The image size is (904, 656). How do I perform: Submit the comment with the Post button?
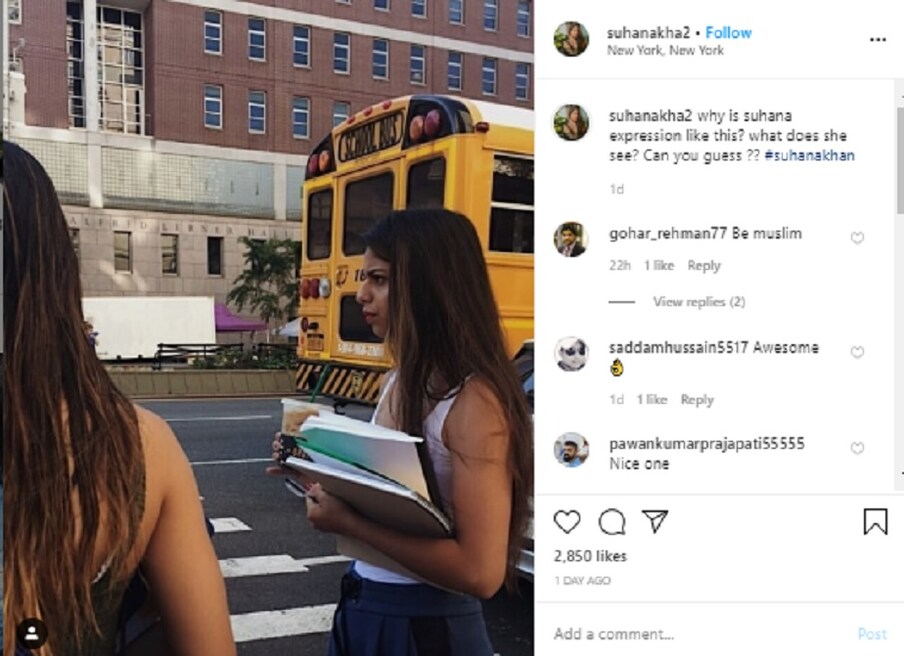click(872, 634)
